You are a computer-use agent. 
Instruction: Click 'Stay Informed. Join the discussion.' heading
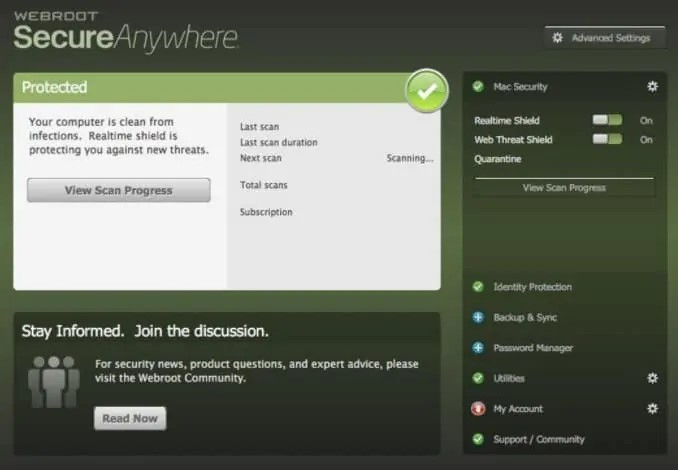145,331
